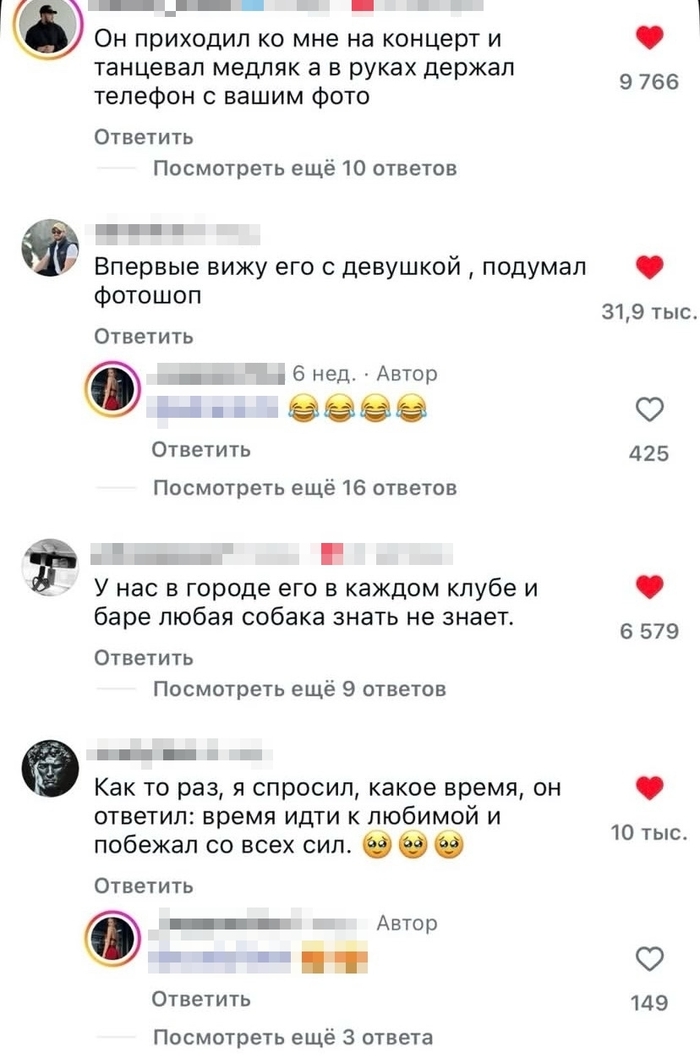The width and height of the screenshot is (700, 1064).
Task: Expand Посмотреть ещё 9 ответов
Action: coord(299,689)
